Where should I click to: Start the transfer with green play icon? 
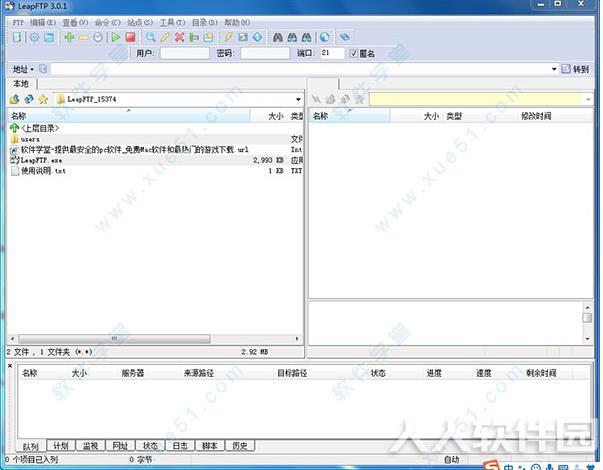116,37
